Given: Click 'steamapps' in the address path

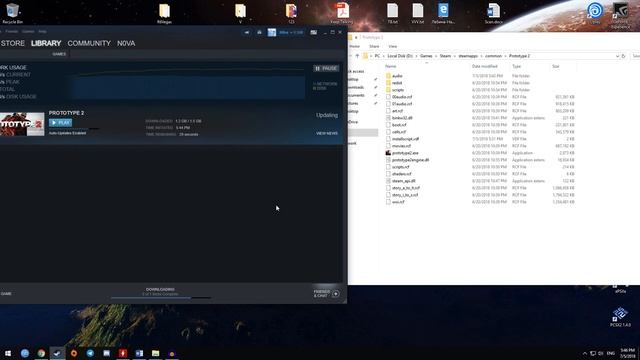Looking at the screenshot, I should pos(468,56).
